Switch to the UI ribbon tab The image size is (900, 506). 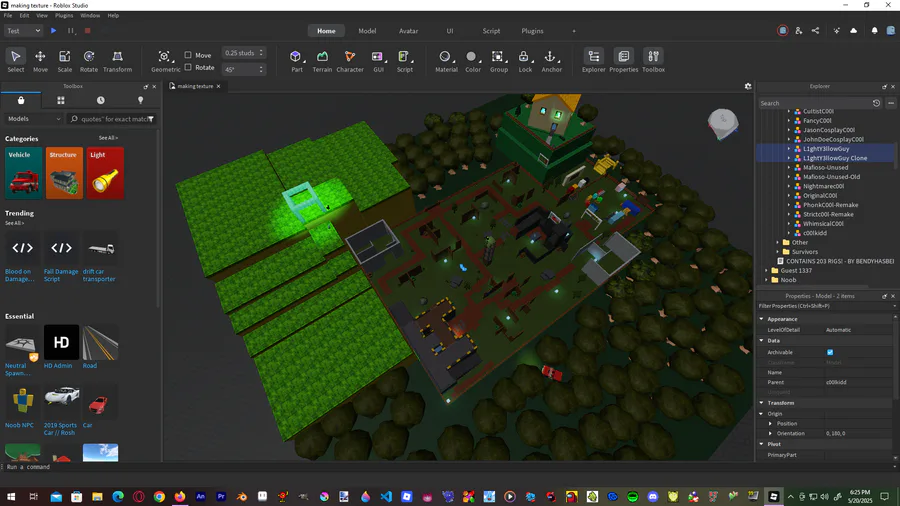449,31
